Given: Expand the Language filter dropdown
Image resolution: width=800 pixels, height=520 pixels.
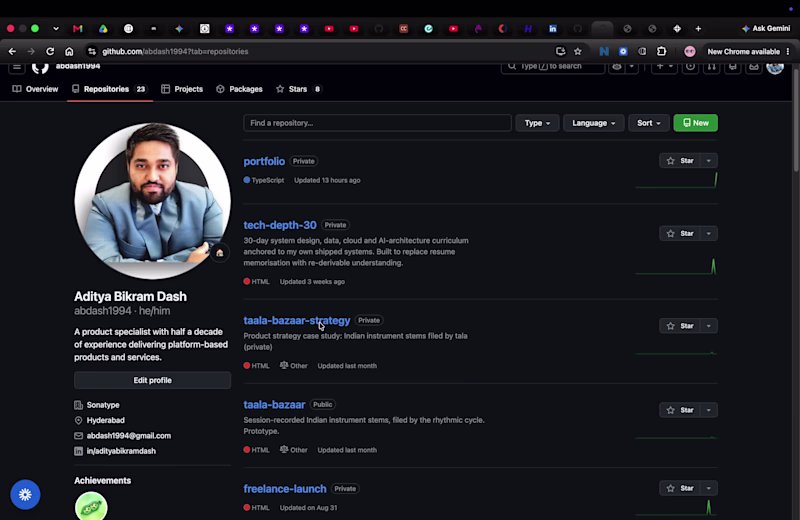Looking at the screenshot, I should [593, 123].
